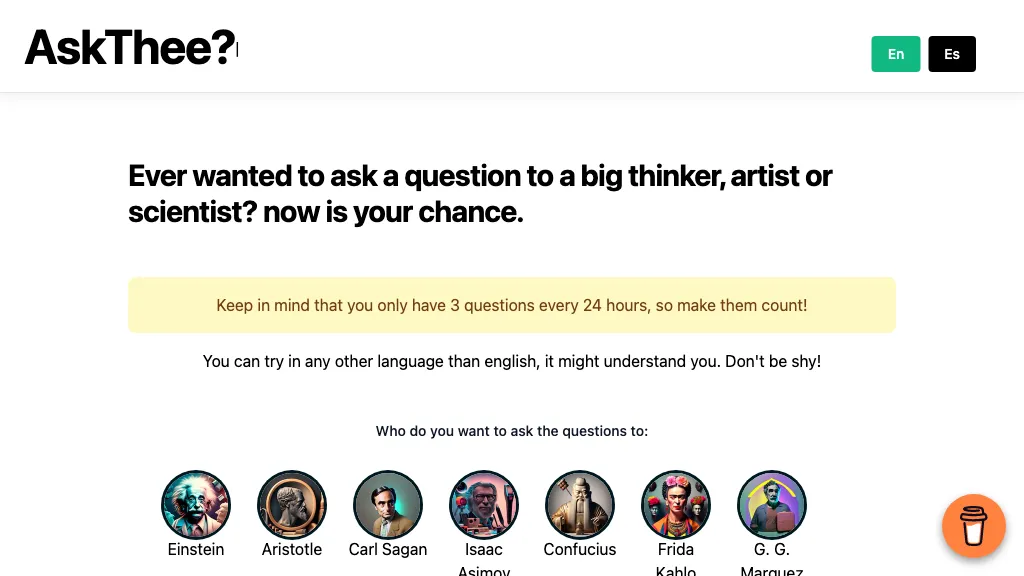Pick the Frida Kahlo avatar portrait
1024x576 pixels.
[x=676, y=505]
